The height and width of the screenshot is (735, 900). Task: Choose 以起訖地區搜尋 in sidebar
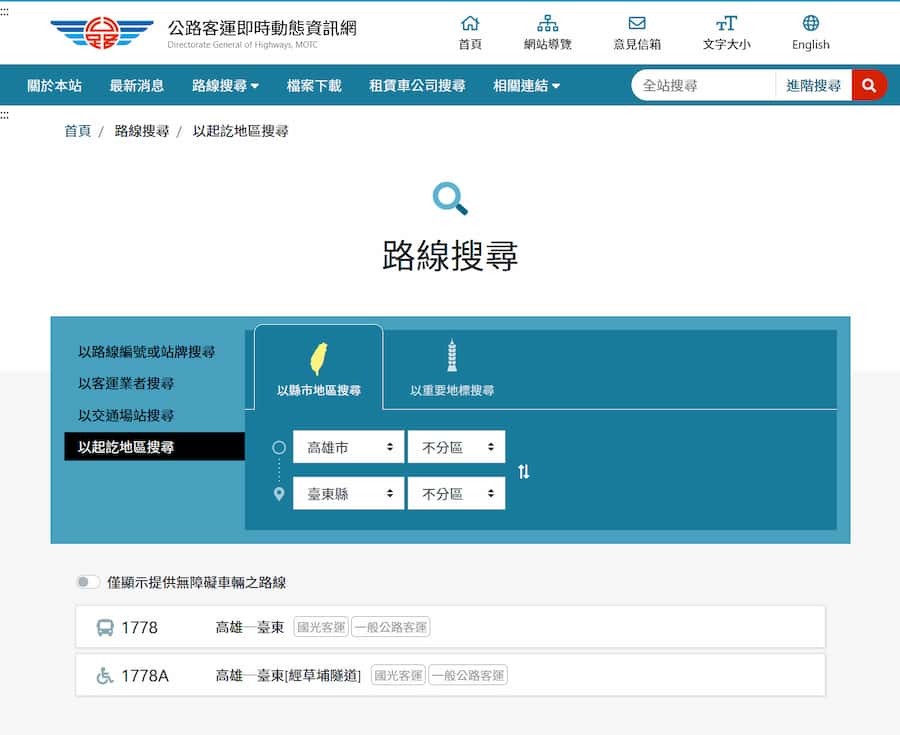154,446
